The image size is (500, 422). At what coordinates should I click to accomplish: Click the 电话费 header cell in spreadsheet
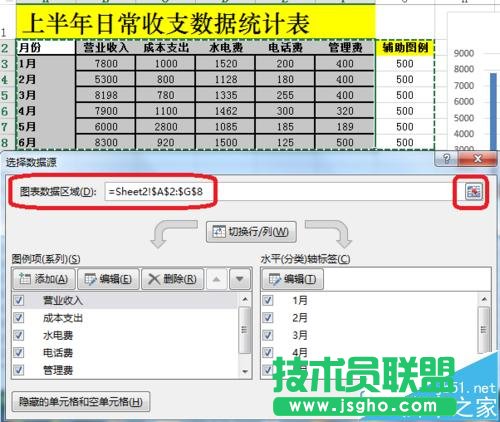click(285, 47)
